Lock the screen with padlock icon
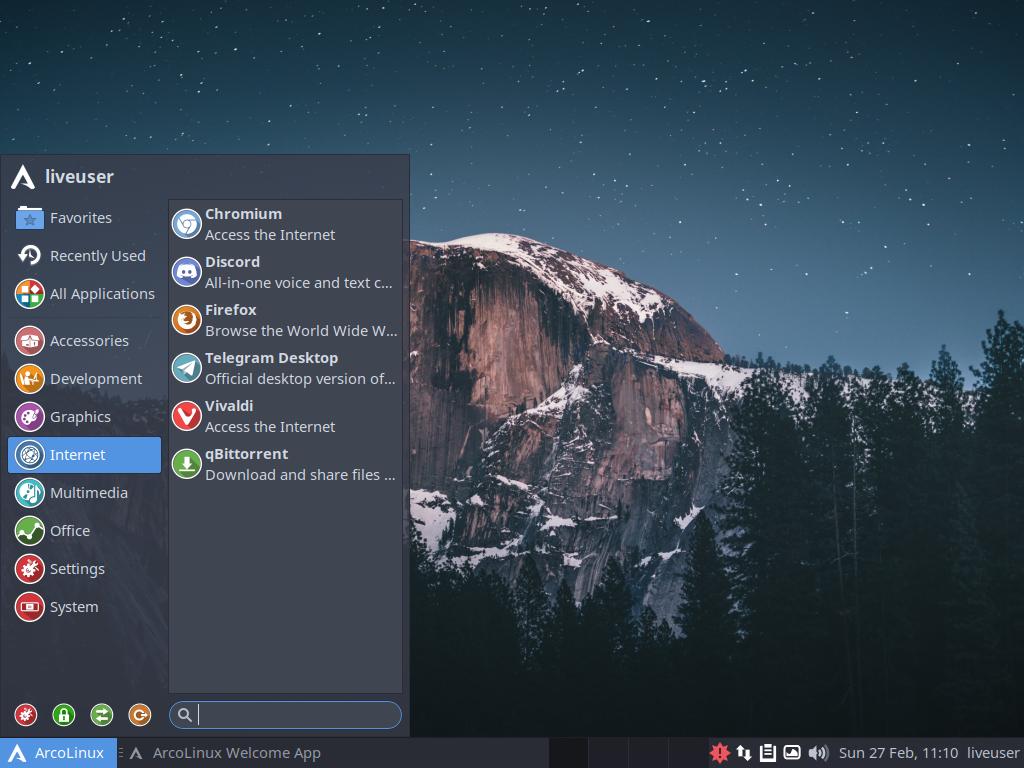 pos(64,715)
